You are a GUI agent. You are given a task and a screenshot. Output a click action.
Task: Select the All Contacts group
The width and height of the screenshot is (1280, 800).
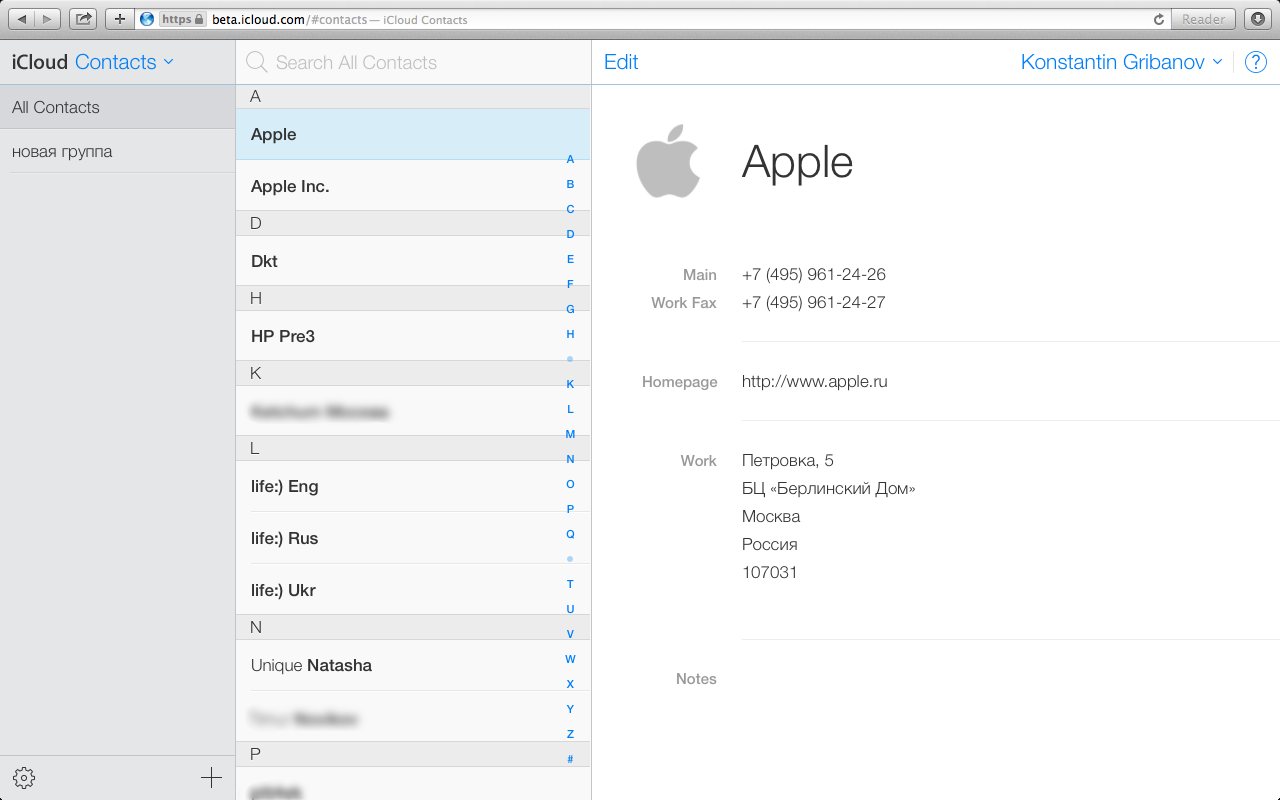pos(117,107)
